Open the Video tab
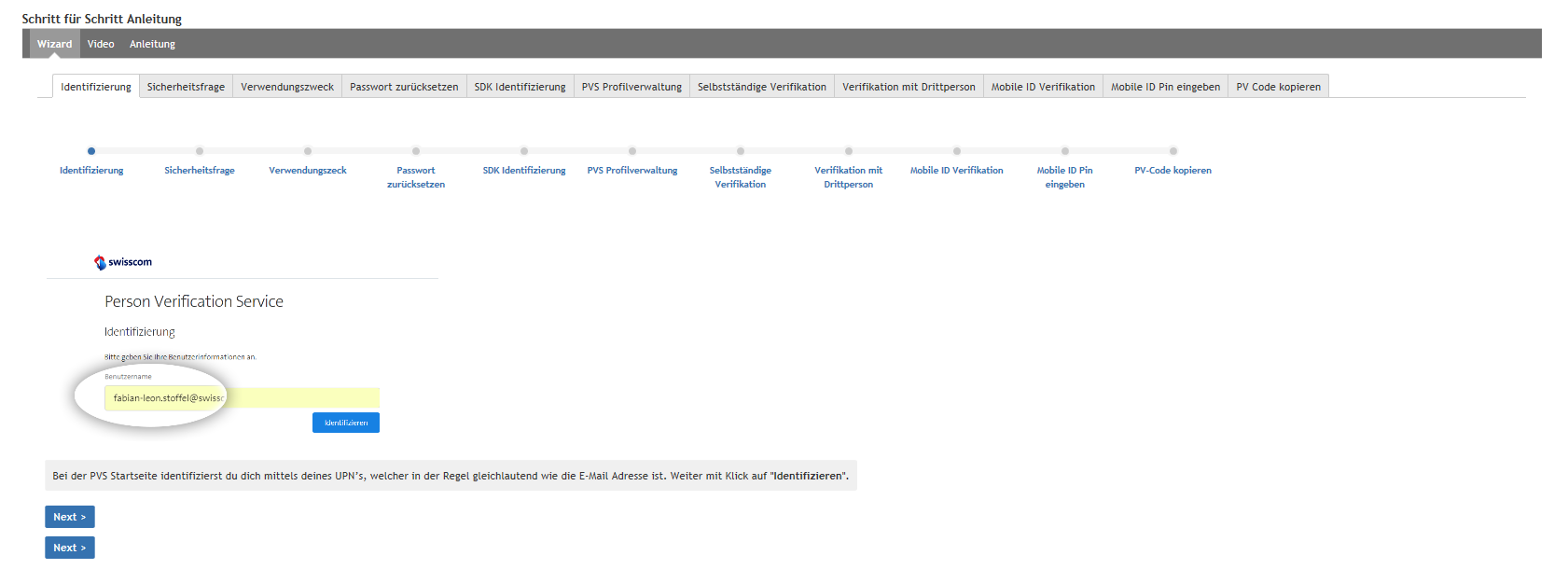The image size is (1568, 583). pos(101,44)
